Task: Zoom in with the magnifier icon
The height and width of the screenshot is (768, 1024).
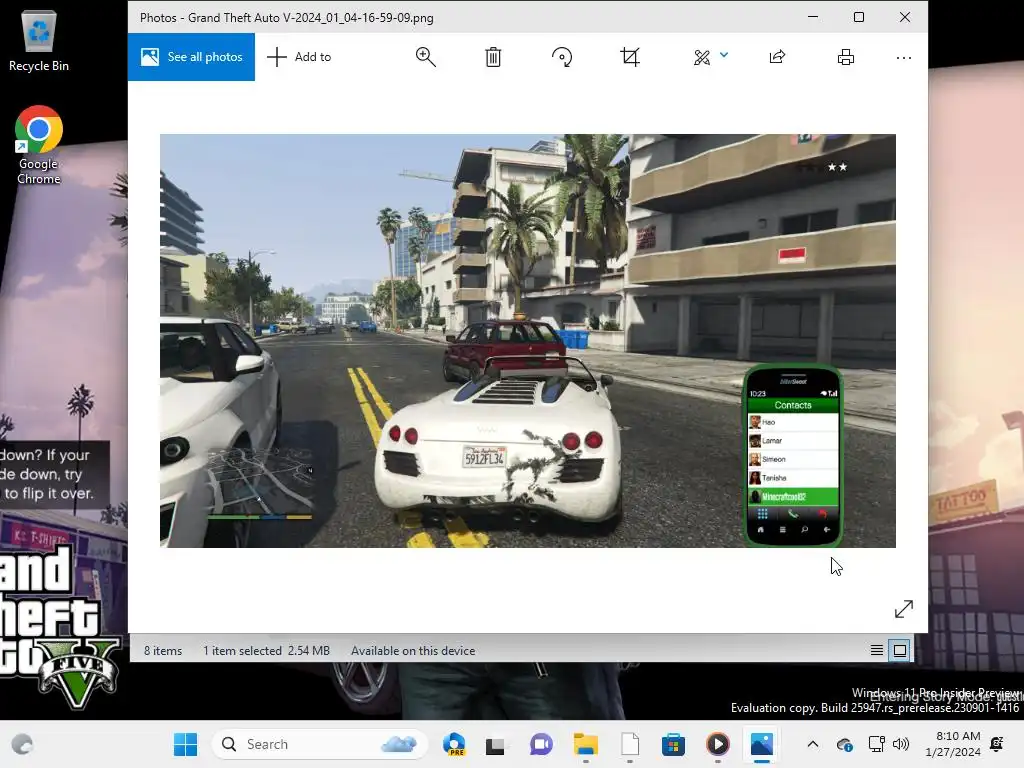Action: point(425,57)
